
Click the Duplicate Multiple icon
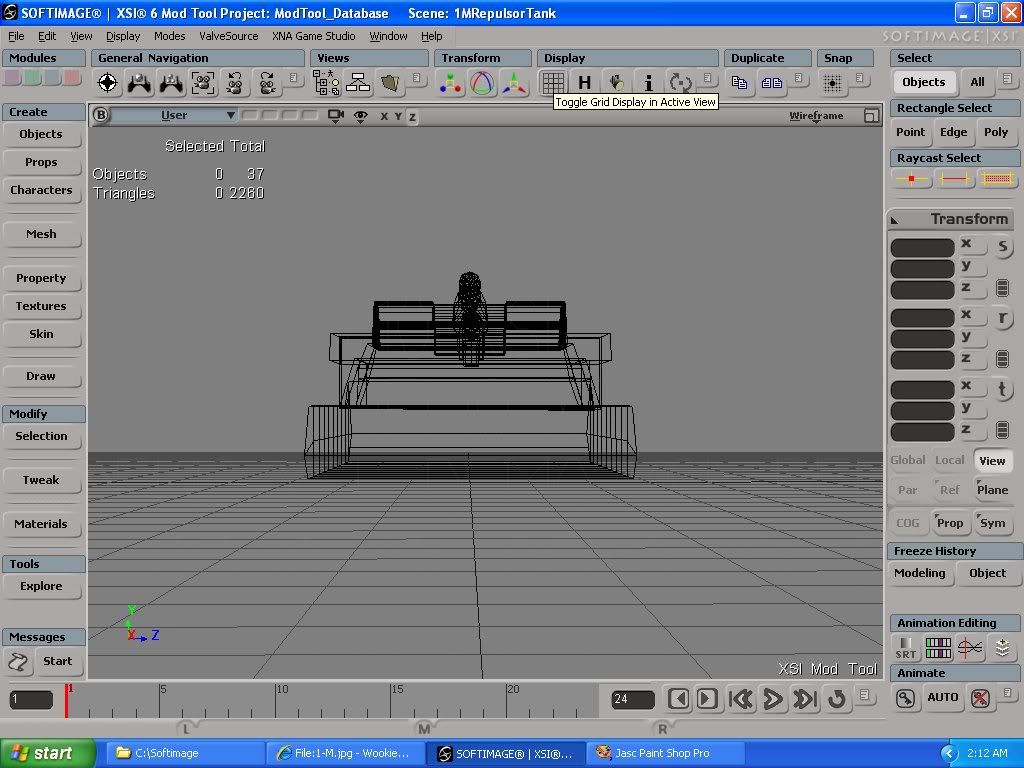click(771, 83)
